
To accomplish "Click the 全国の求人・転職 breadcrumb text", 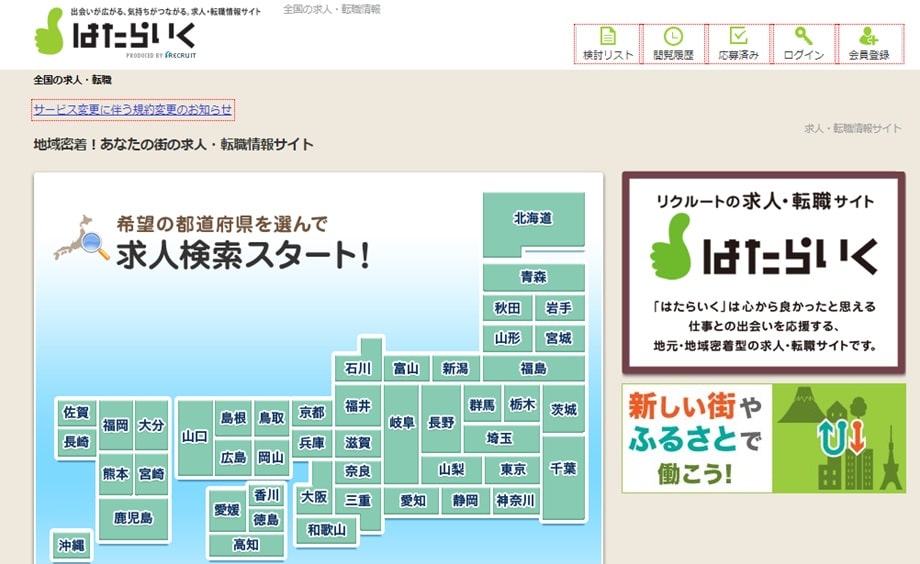I will click(x=72, y=80).
